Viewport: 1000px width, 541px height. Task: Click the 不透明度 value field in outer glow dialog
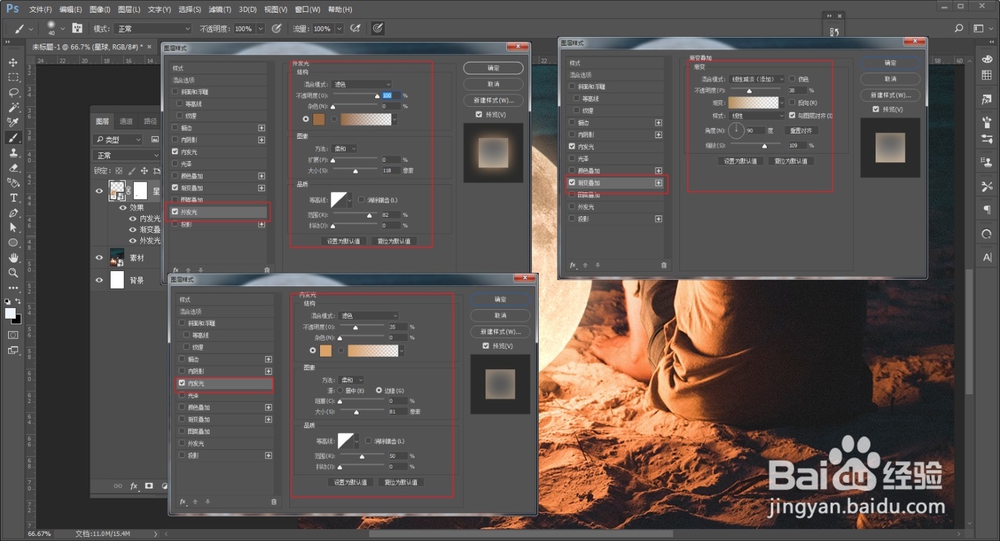[x=390, y=96]
